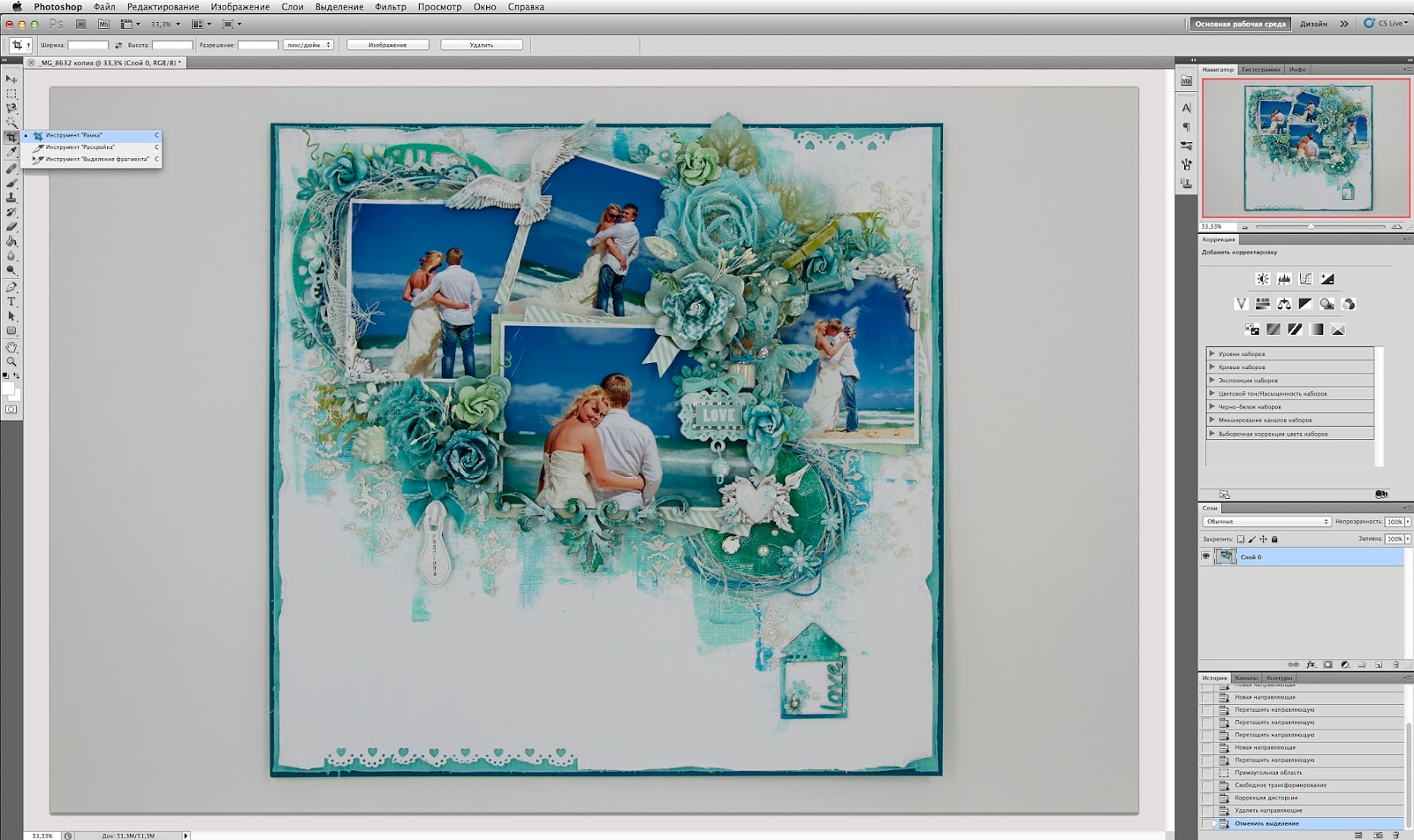The width and height of the screenshot is (1414, 840).
Task: Select the Type tool
Action: pos(11,301)
